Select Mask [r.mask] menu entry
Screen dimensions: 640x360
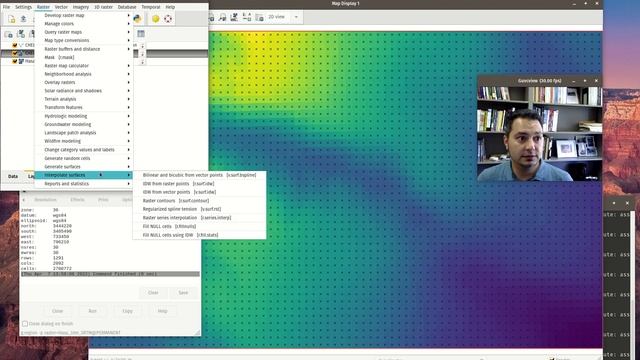point(84,57)
